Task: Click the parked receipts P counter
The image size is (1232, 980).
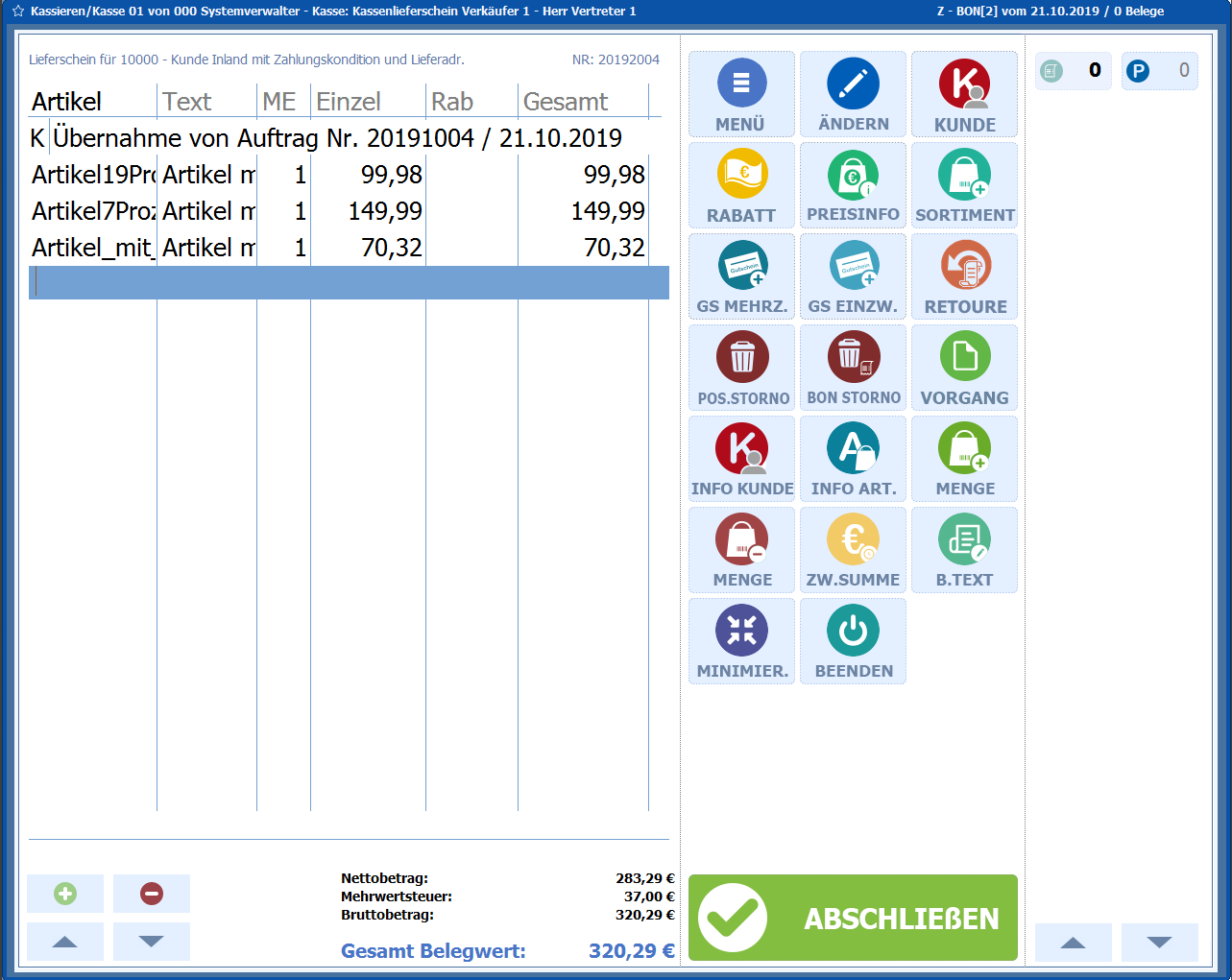Action: click(x=1159, y=71)
